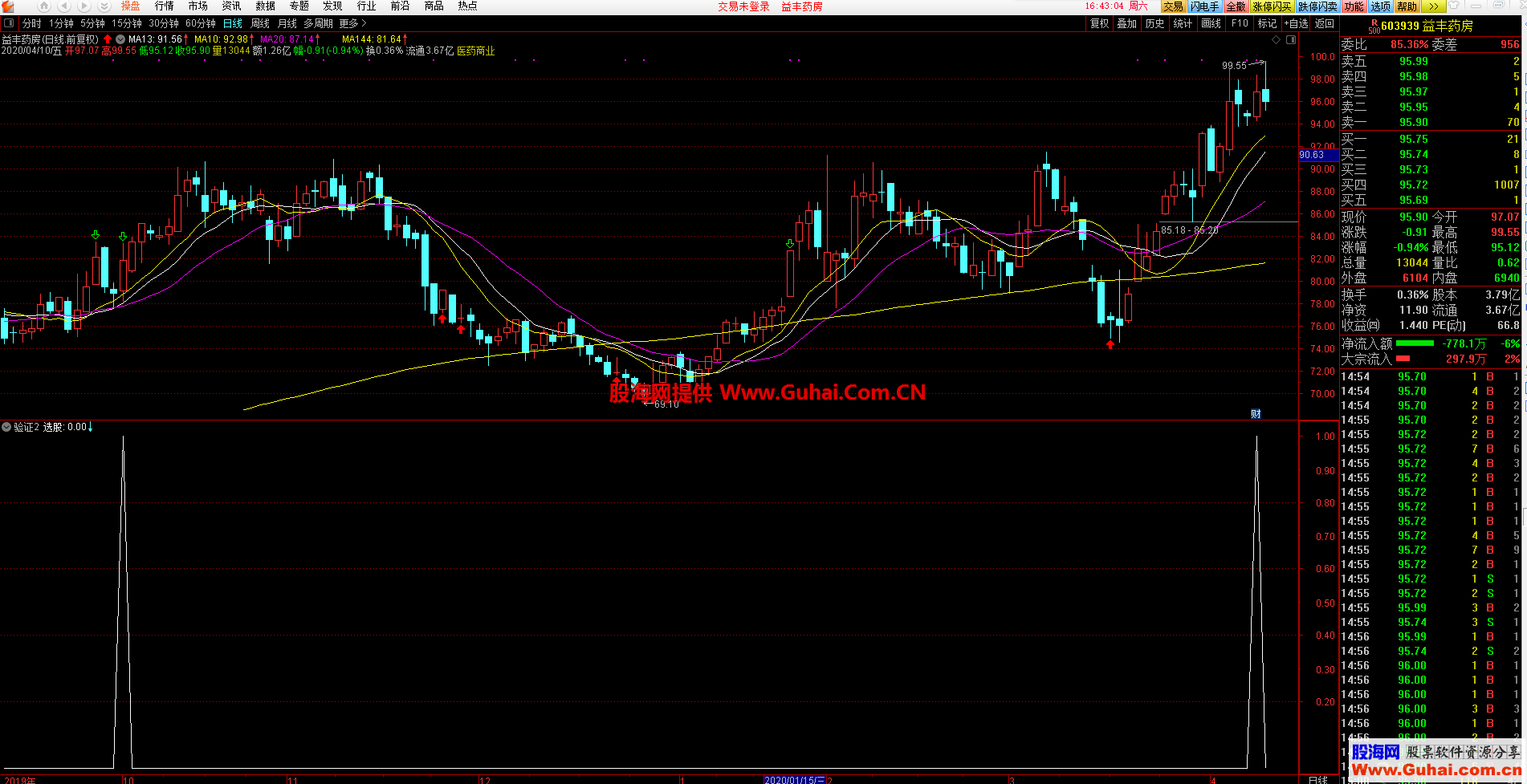
Task: Toggle the side panel icon beside the diamond
Action: (1292, 39)
